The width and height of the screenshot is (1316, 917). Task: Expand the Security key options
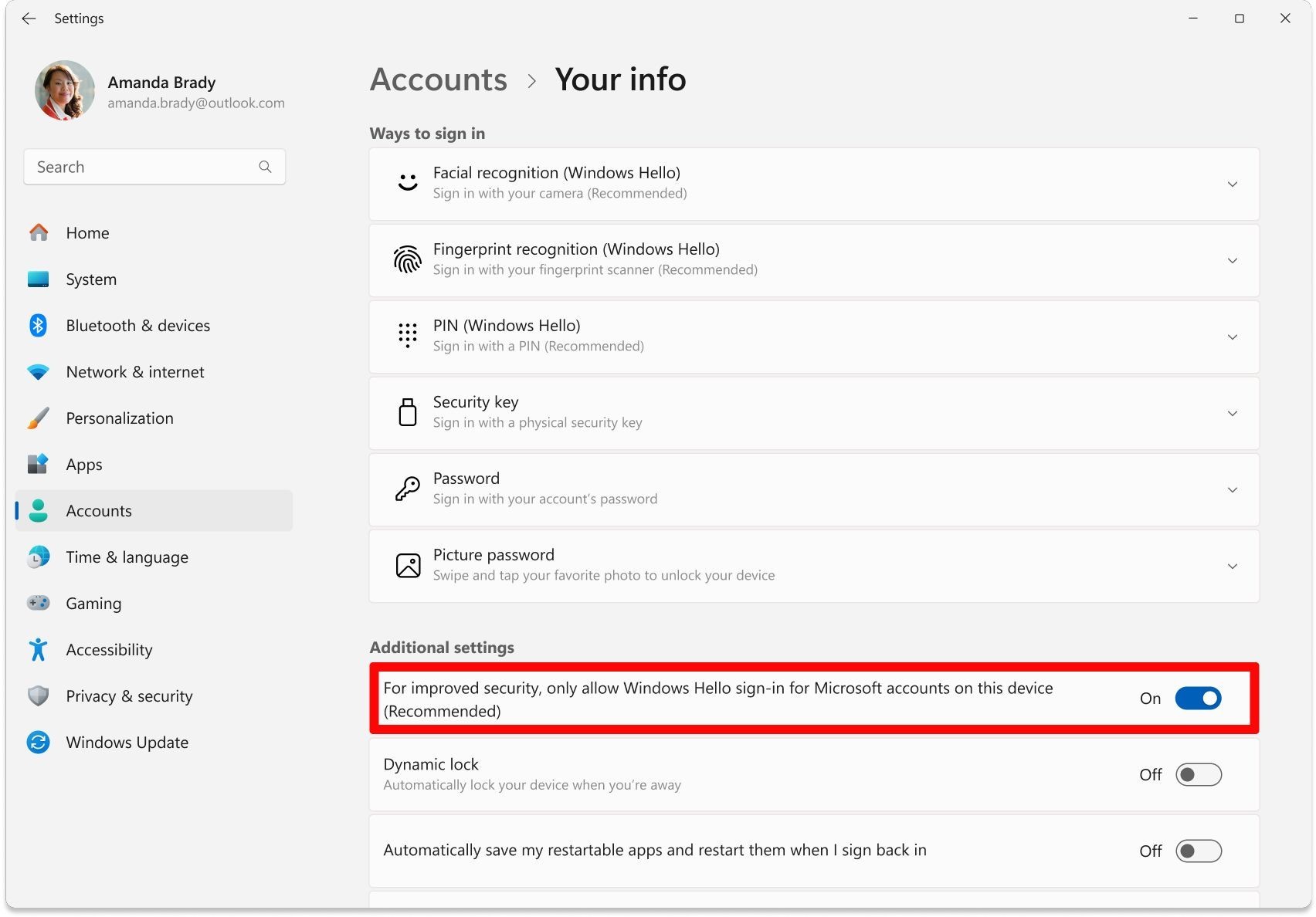1232,414
